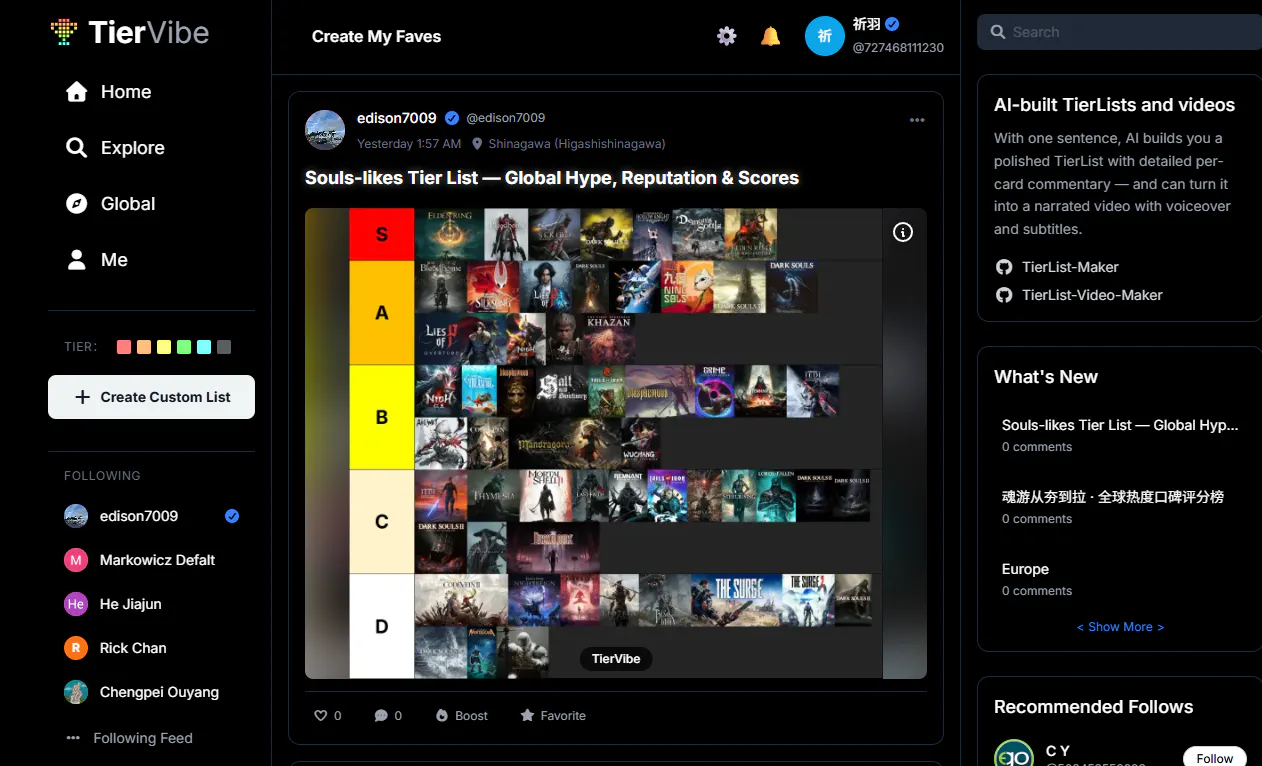Open the Following Feed

[142, 738]
